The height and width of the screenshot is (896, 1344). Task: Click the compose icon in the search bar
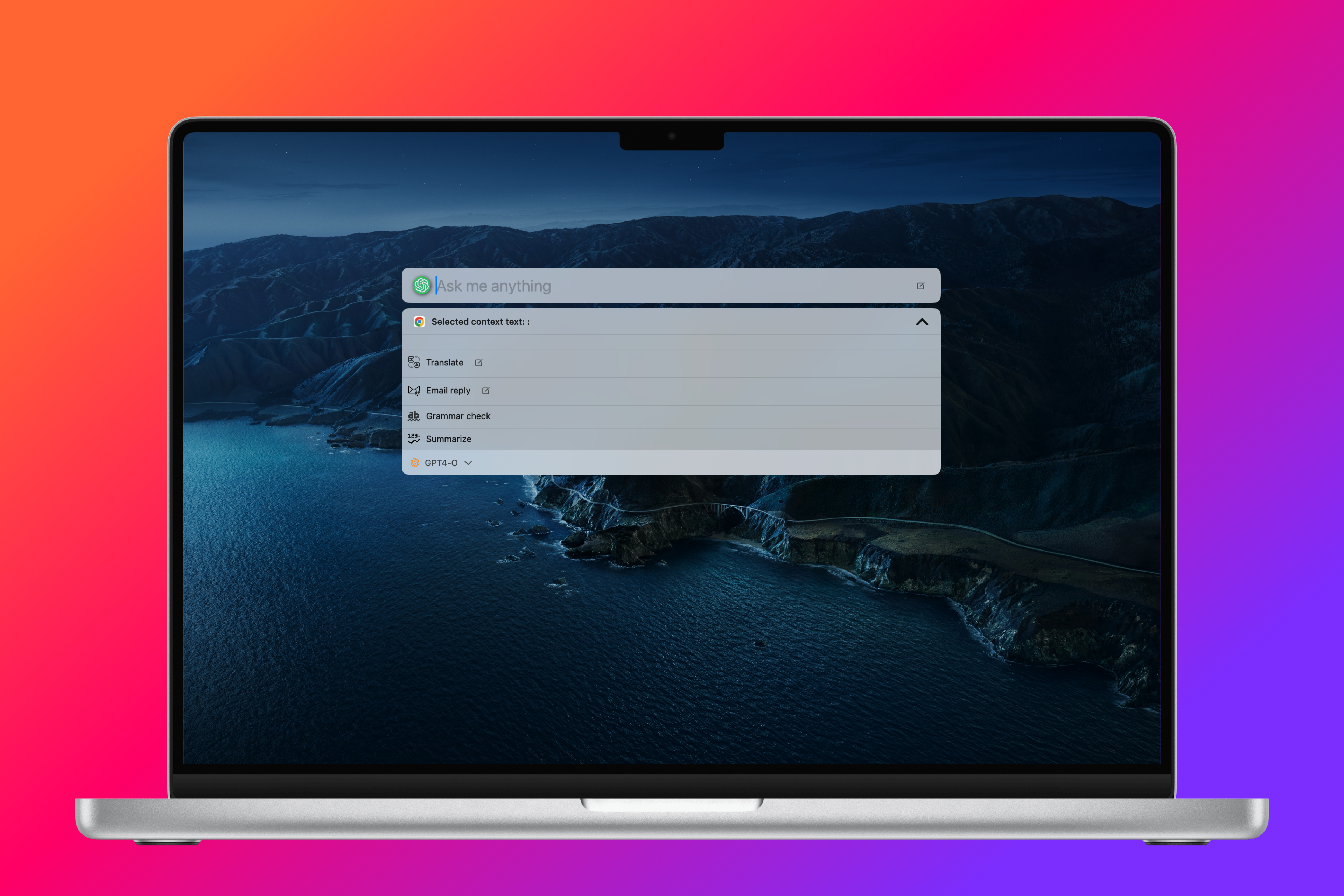pyautogui.click(x=920, y=286)
